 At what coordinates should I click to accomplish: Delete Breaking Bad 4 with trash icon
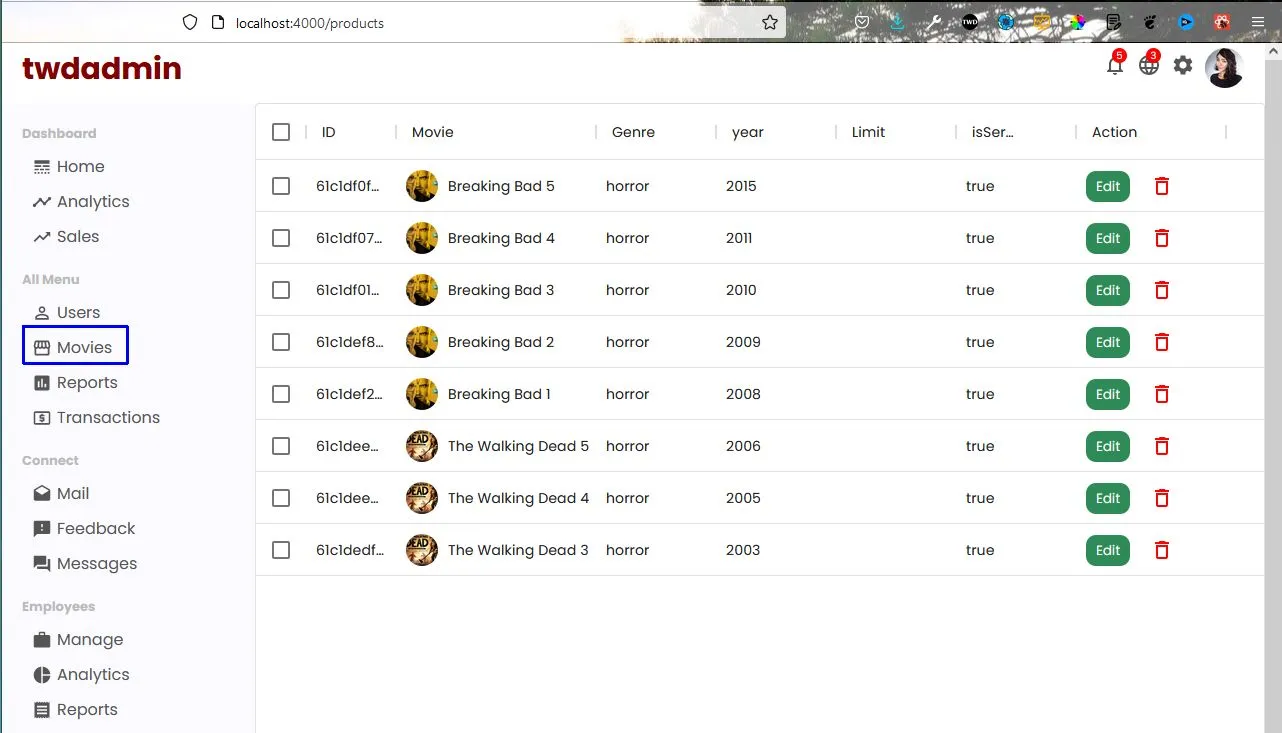pos(1162,238)
